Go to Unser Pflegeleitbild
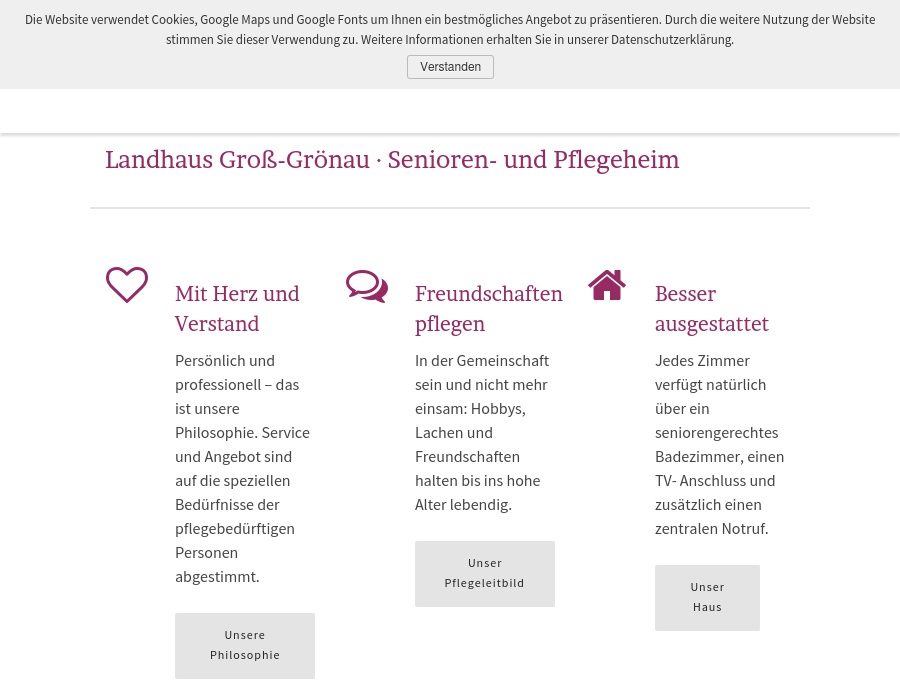This screenshot has width=900, height=700. click(x=485, y=573)
